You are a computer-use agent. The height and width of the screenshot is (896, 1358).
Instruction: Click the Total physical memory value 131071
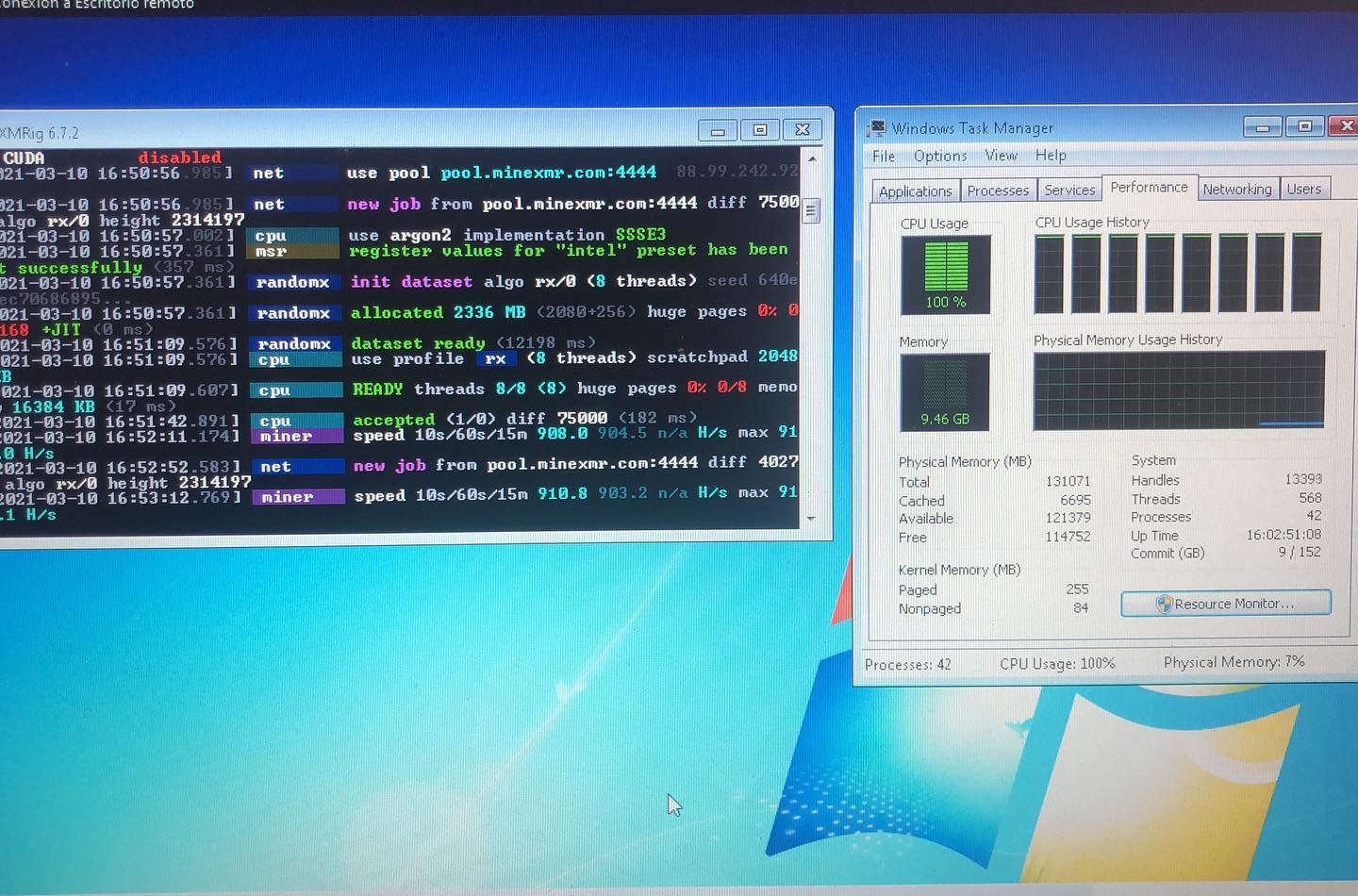click(1068, 481)
